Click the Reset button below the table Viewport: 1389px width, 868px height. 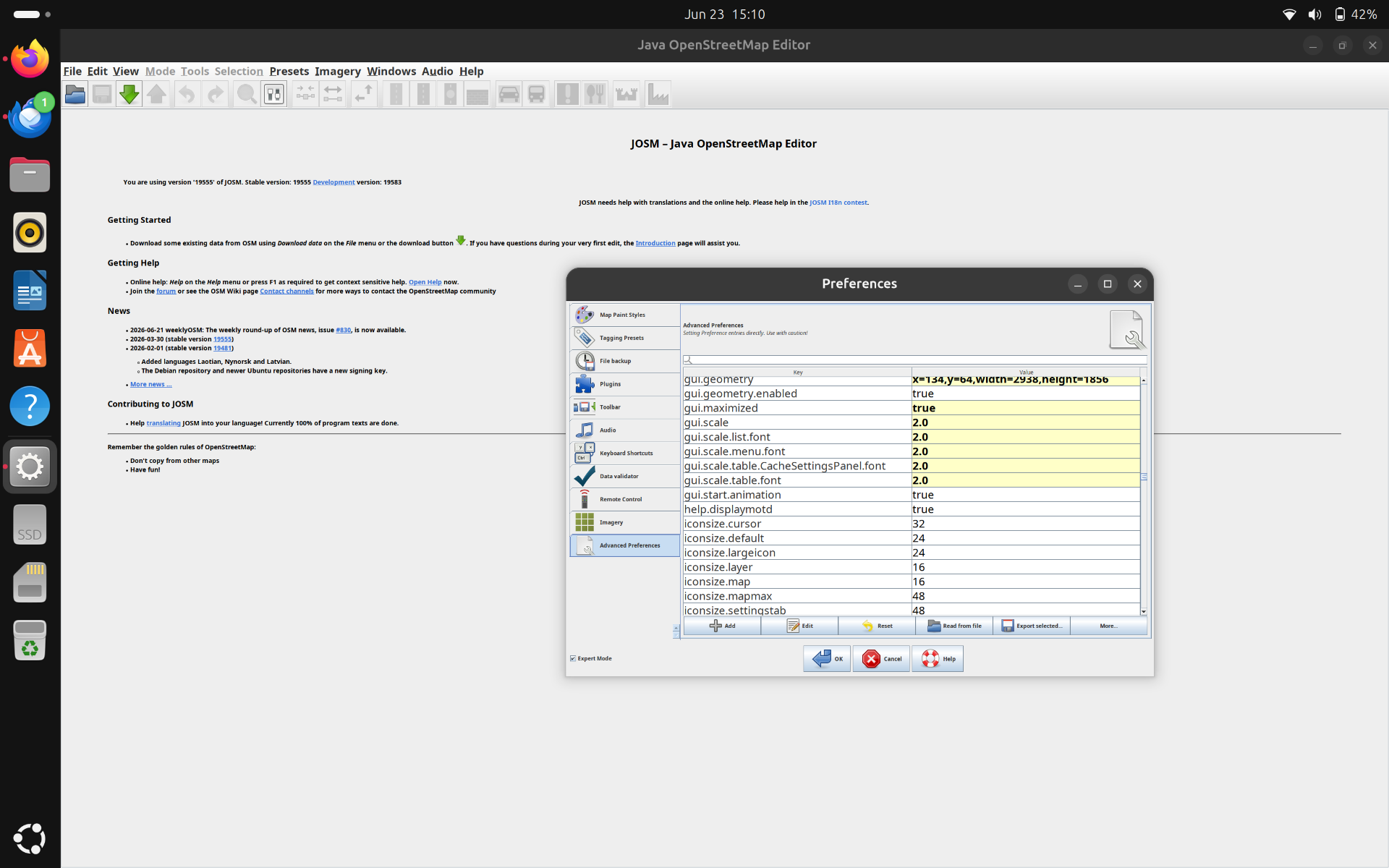(x=877, y=626)
